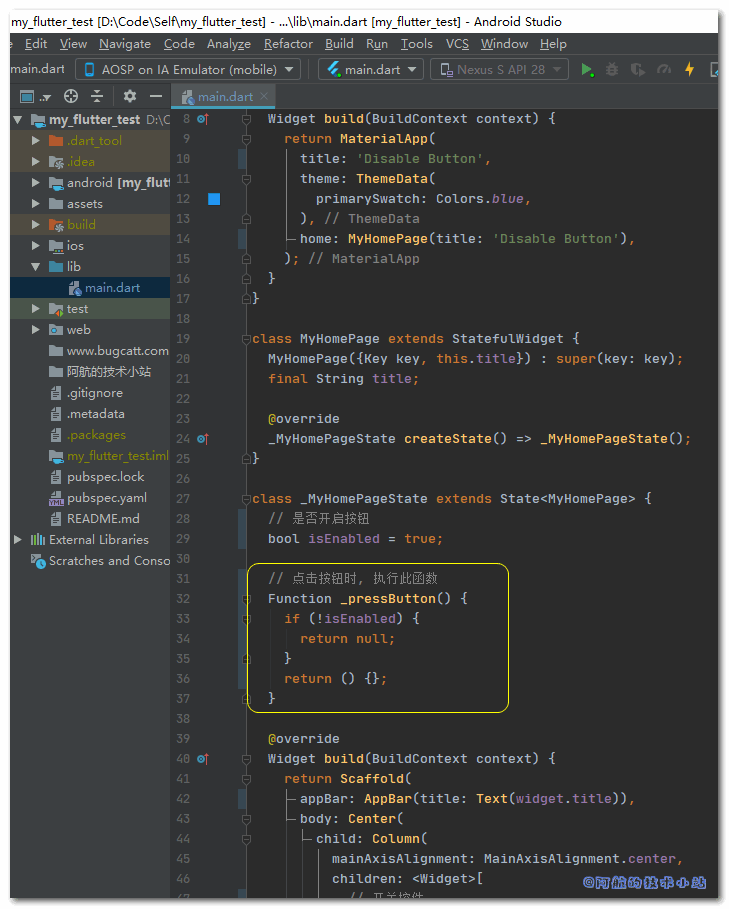Collapse the _pressButton function fold on line 32

(247, 599)
